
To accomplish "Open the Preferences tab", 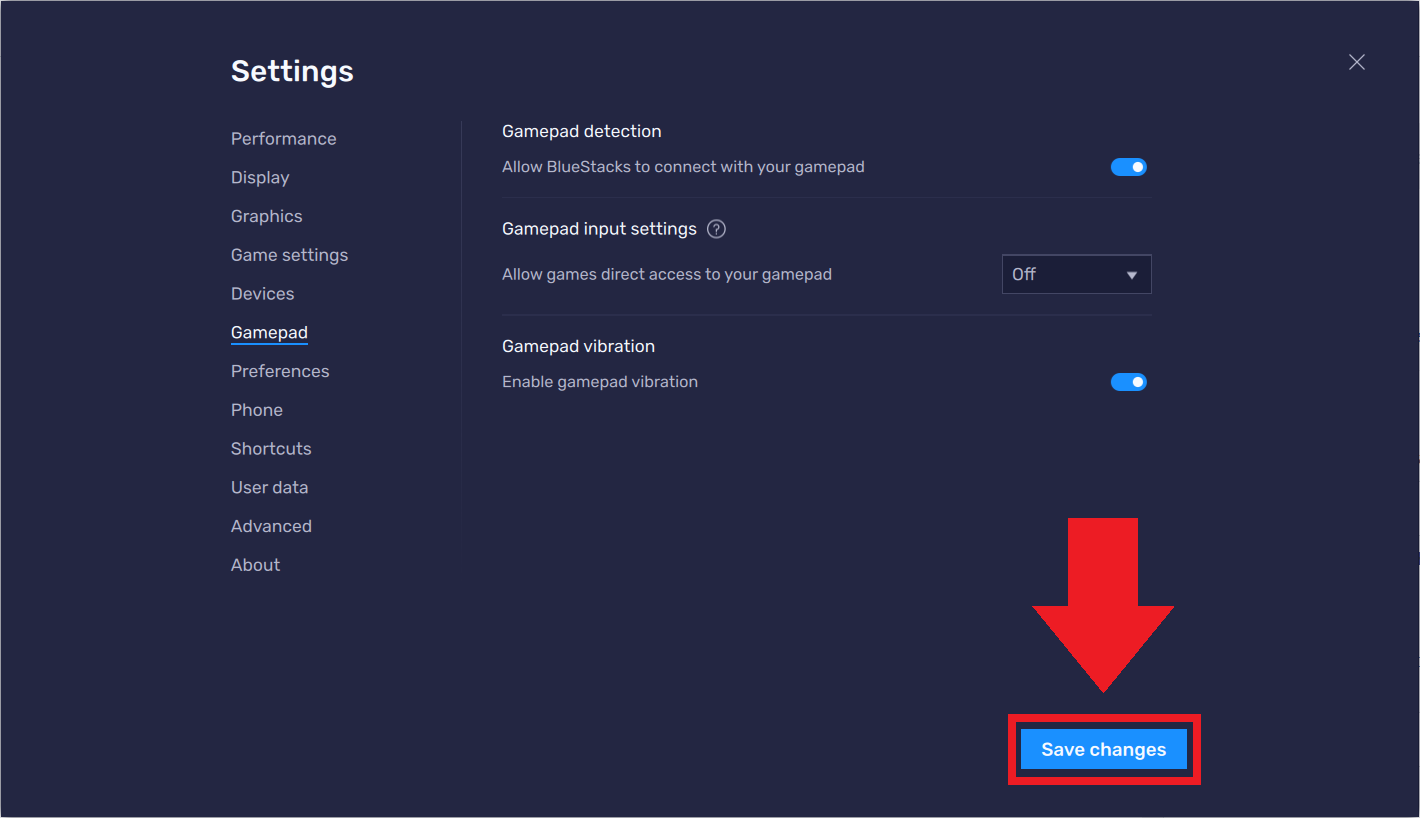I will pyautogui.click(x=280, y=371).
